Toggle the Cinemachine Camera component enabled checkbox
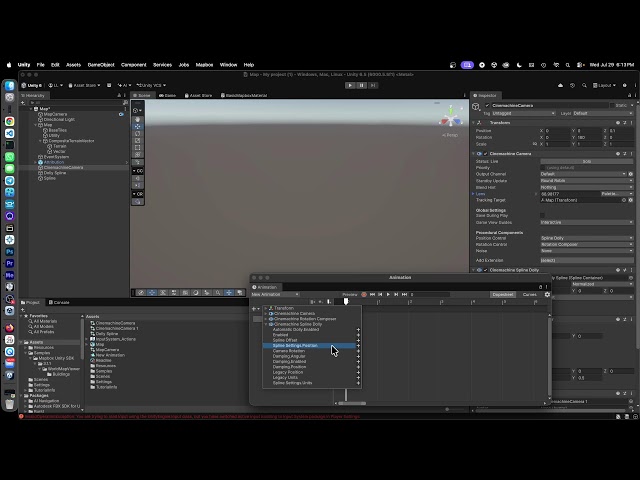This screenshot has width=640, height=480. tap(486, 154)
